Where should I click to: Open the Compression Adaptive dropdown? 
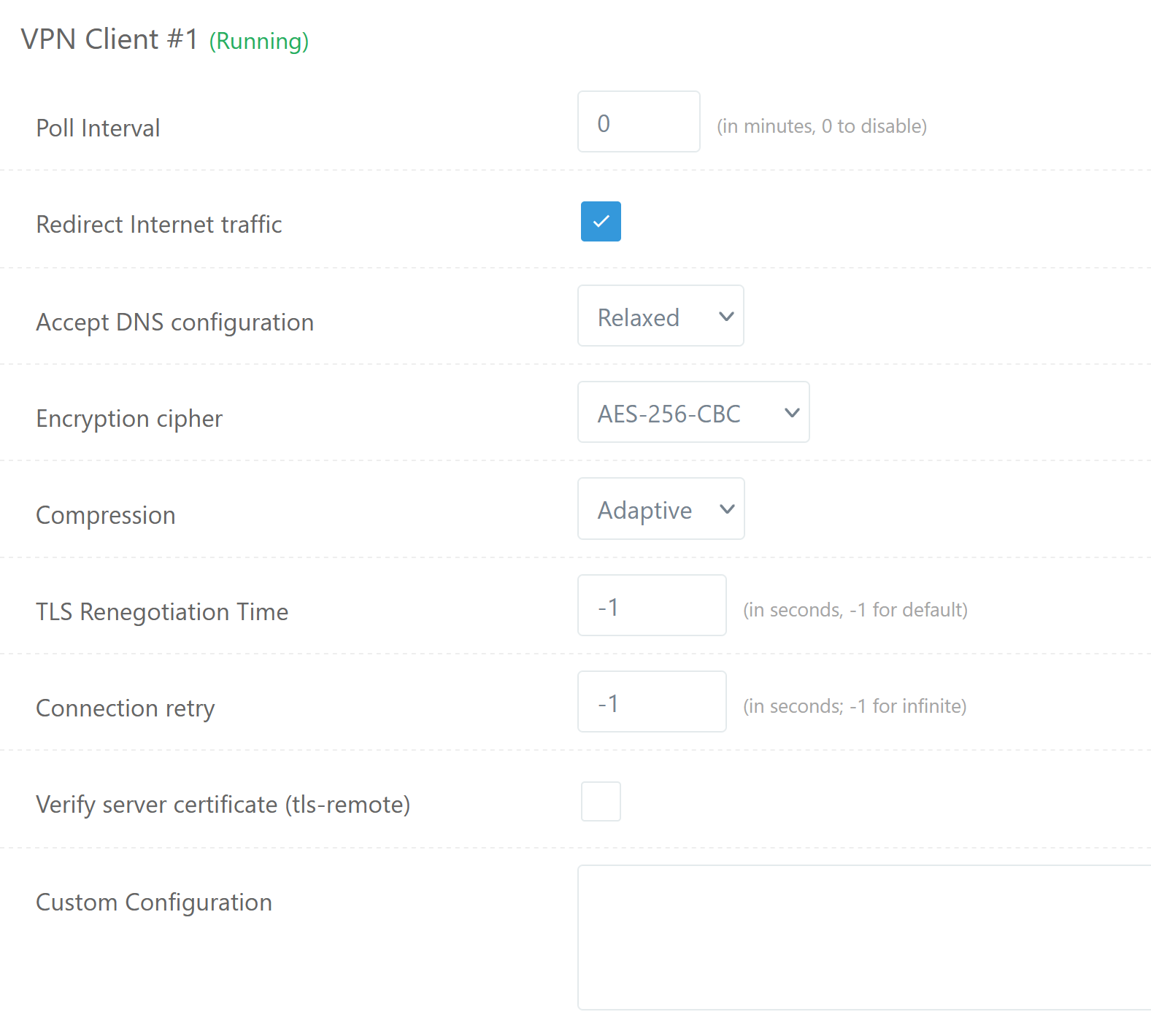point(661,509)
